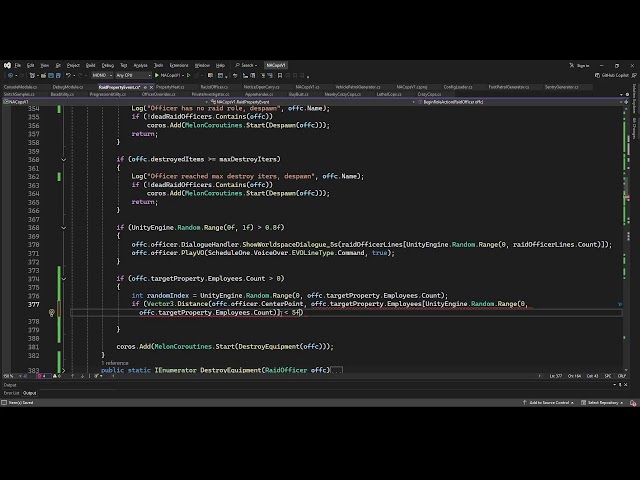Open the Solution Explorer side panel tab
This screenshot has width=640, height=480.
tap(634, 99)
